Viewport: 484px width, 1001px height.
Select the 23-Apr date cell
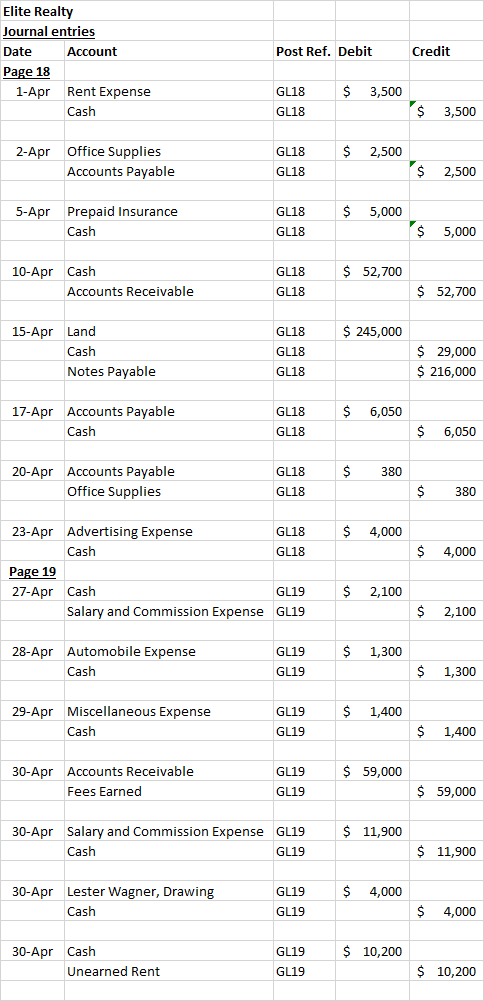click(33, 531)
